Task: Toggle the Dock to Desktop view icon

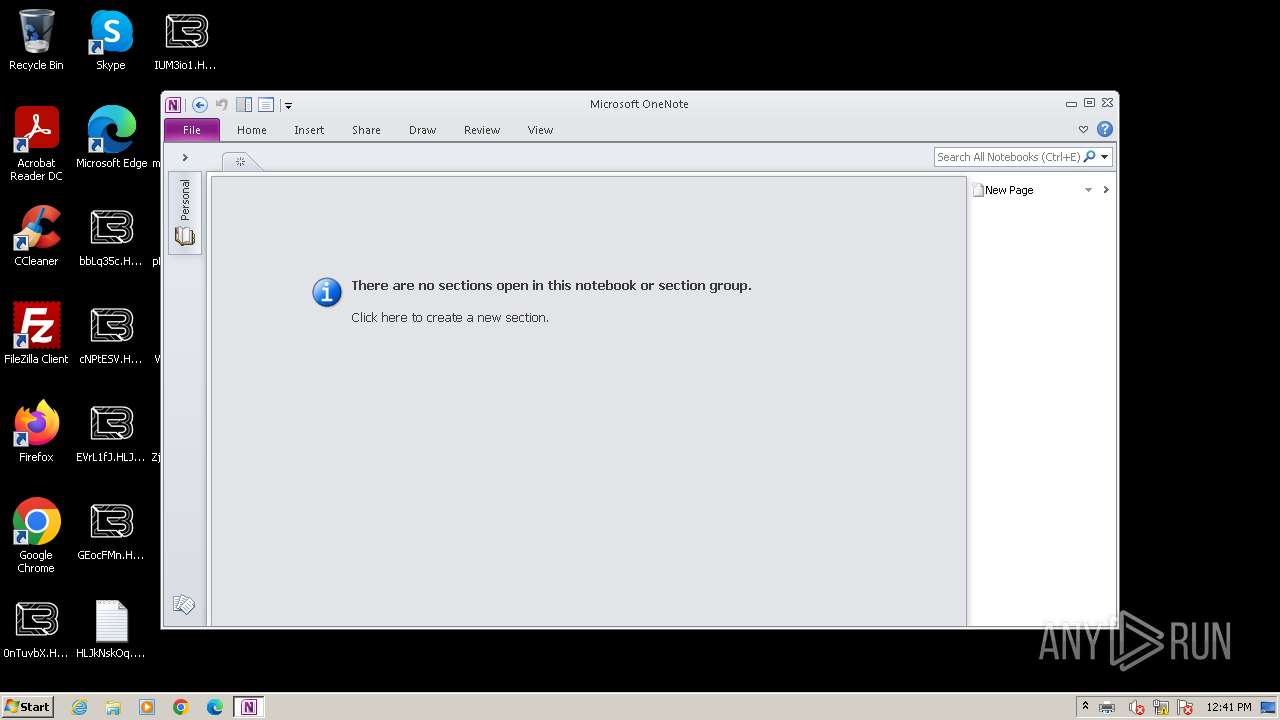Action: 244,105
